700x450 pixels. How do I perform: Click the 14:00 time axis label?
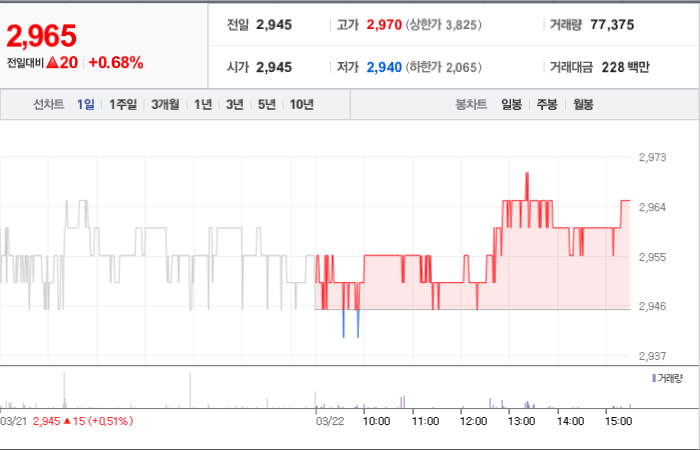pyautogui.click(x=570, y=421)
